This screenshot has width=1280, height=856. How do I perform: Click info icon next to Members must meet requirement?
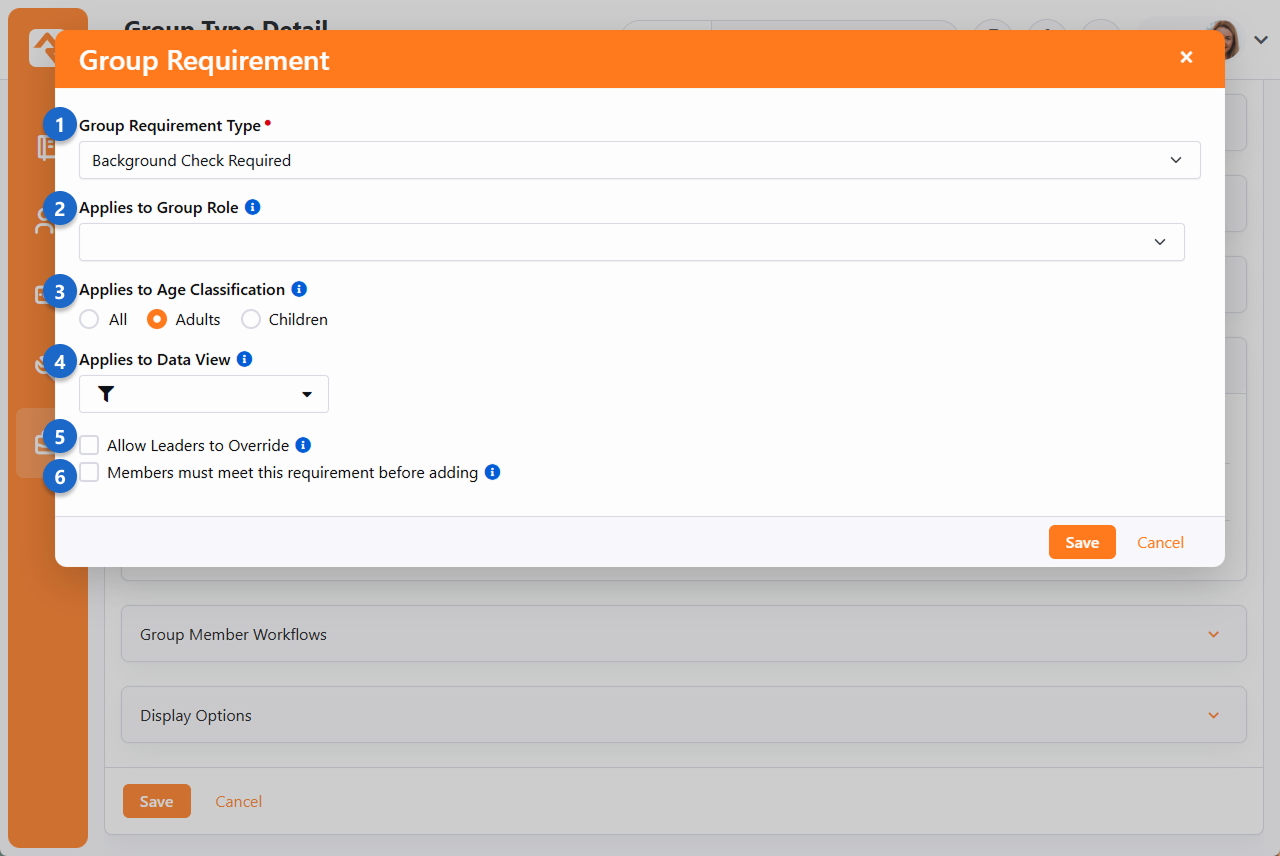(492, 472)
